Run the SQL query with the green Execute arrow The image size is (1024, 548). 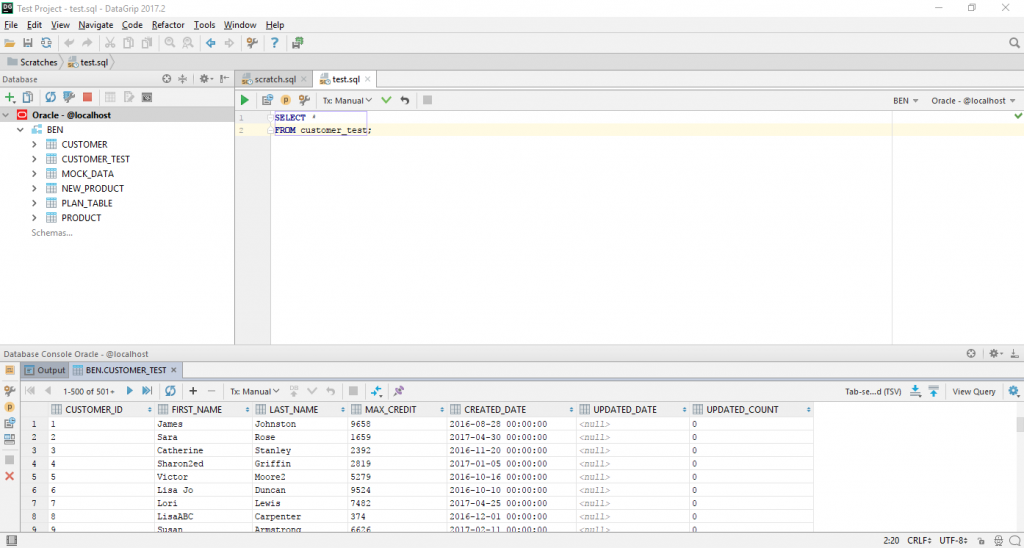(x=245, y=100)
